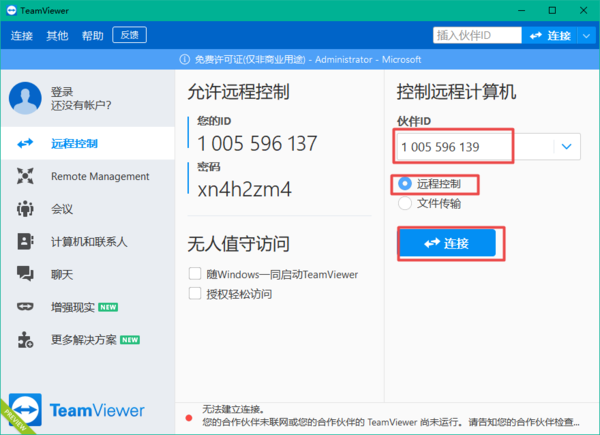Select the 文件传输 radio button
The height and width of the screenshot is (435, 600).
coord(405,203)
